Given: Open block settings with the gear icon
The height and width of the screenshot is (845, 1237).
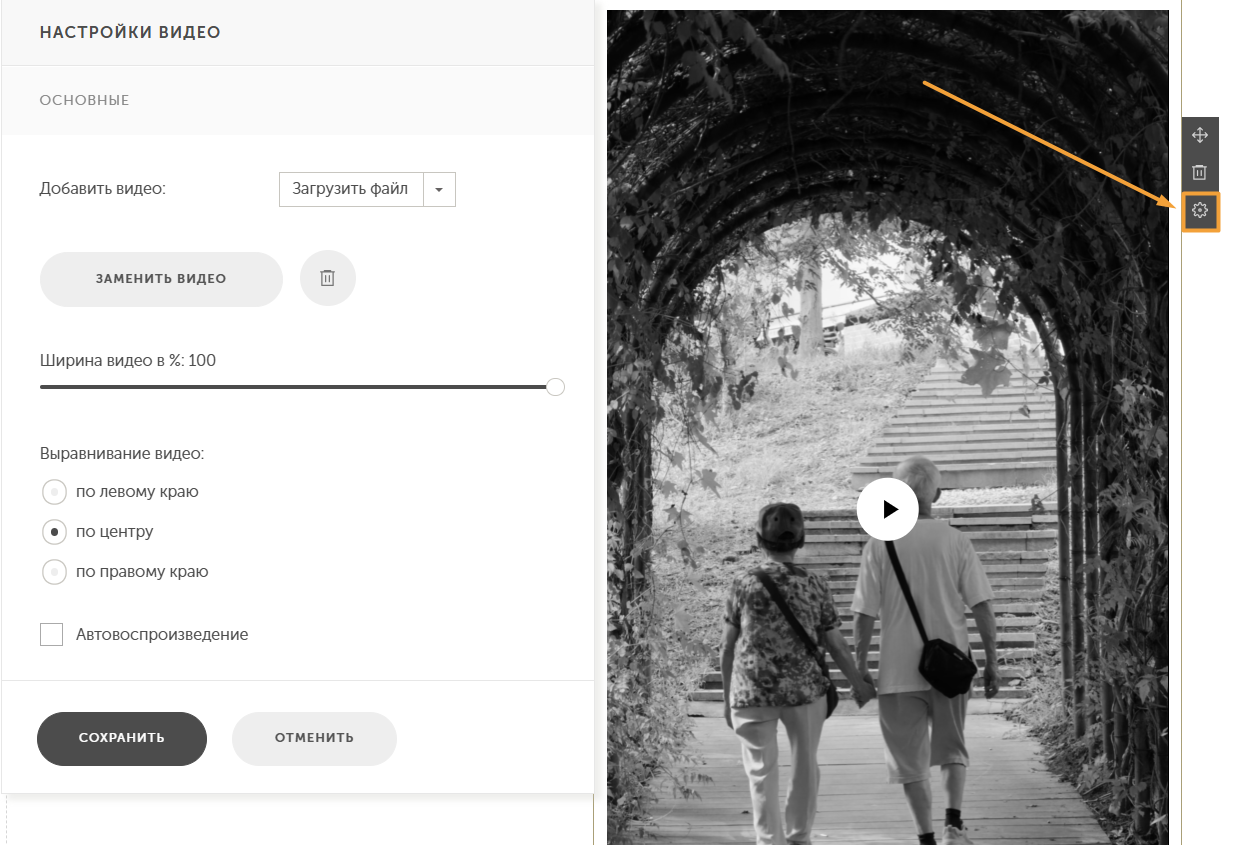Looking at the screenshot, I should [1200, 211].
